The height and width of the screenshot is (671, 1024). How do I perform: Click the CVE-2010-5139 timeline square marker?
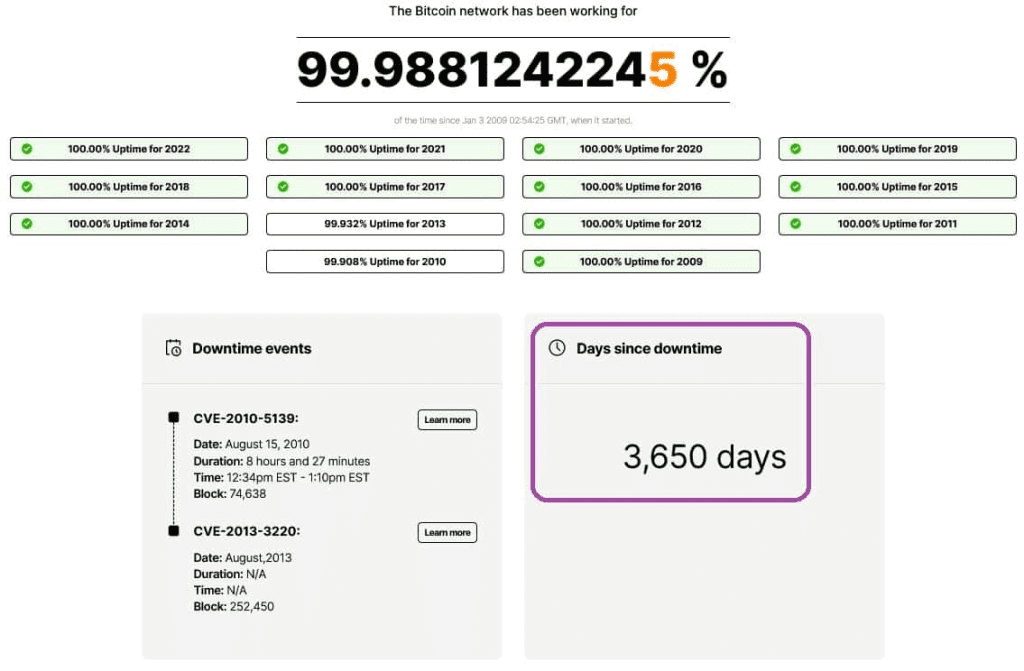point(174,417)
